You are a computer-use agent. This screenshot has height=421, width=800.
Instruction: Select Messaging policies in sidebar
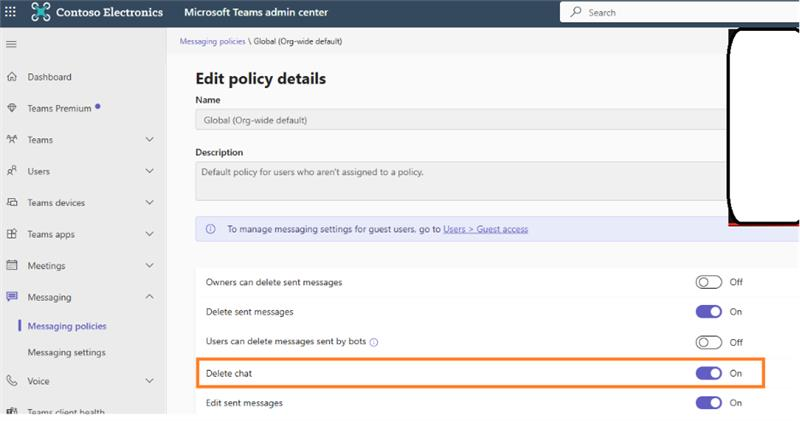(x=67, y=326)
